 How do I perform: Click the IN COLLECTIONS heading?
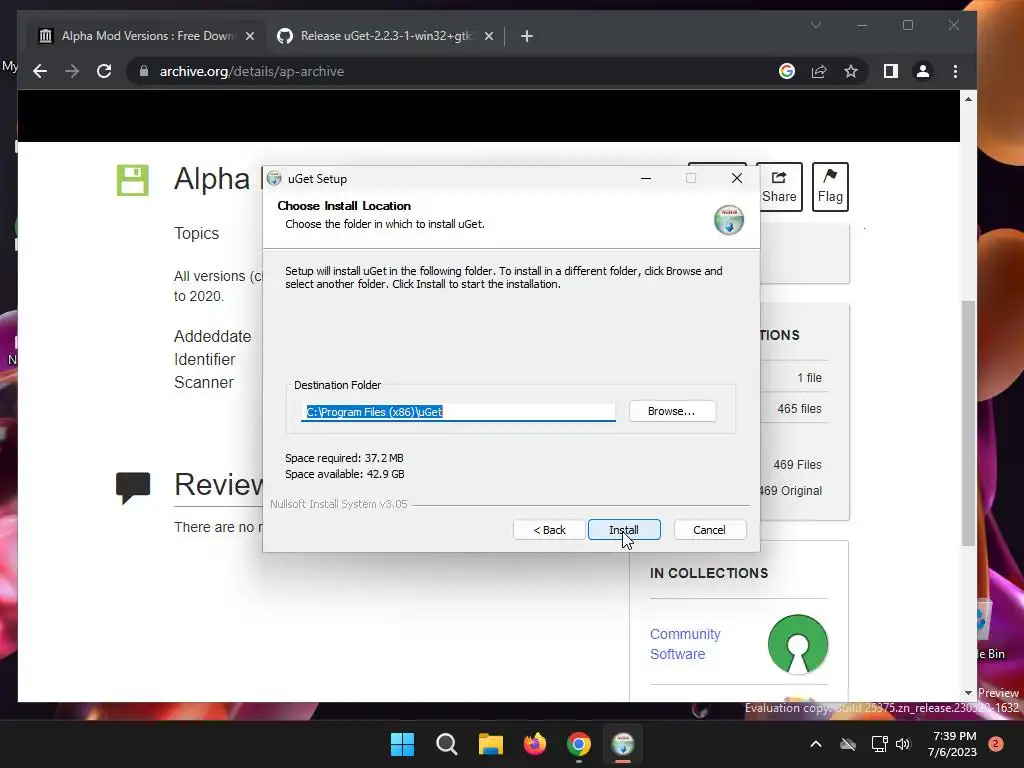point(709,573)
